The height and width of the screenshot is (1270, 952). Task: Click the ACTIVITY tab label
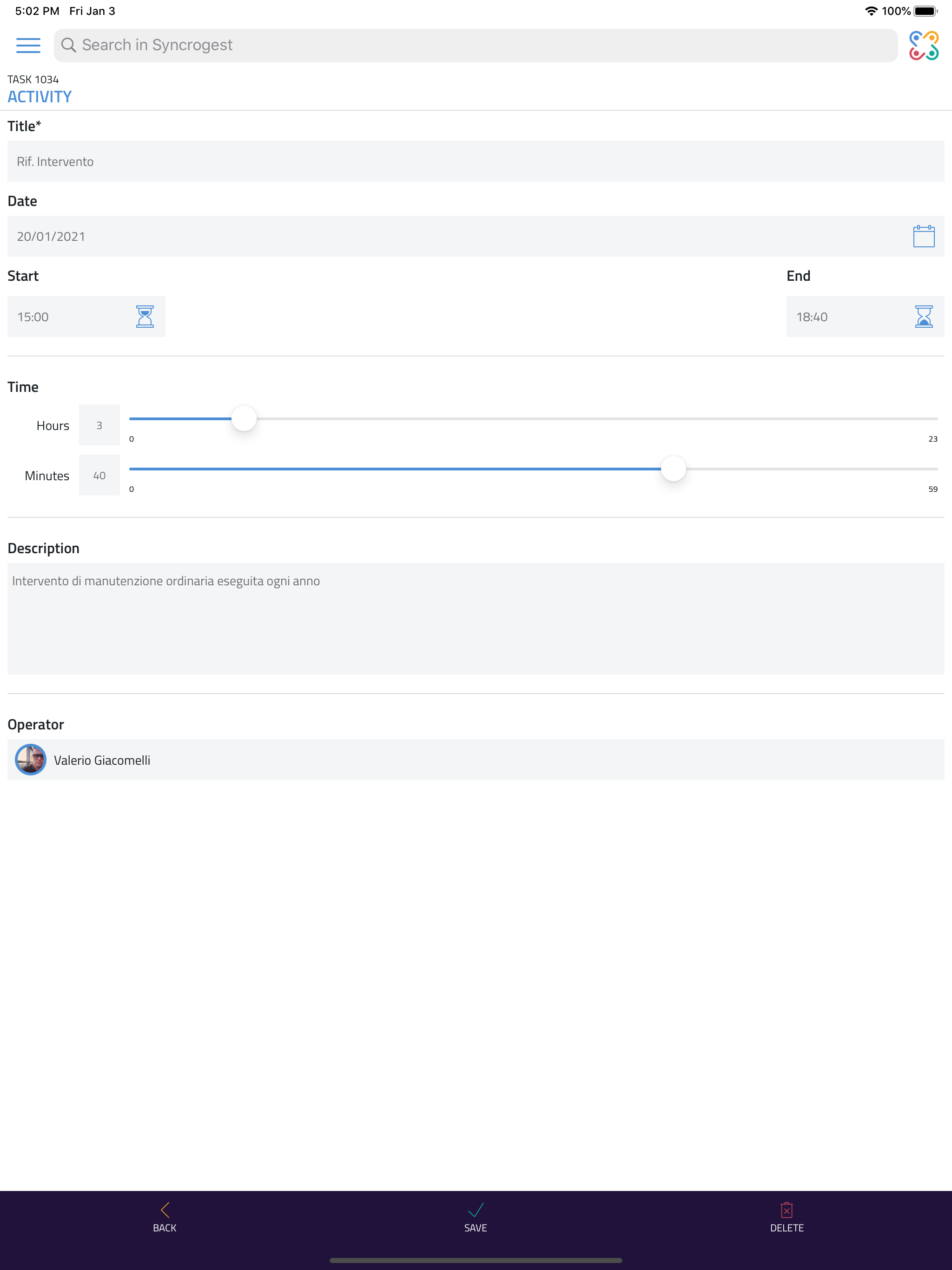(39, 96)
